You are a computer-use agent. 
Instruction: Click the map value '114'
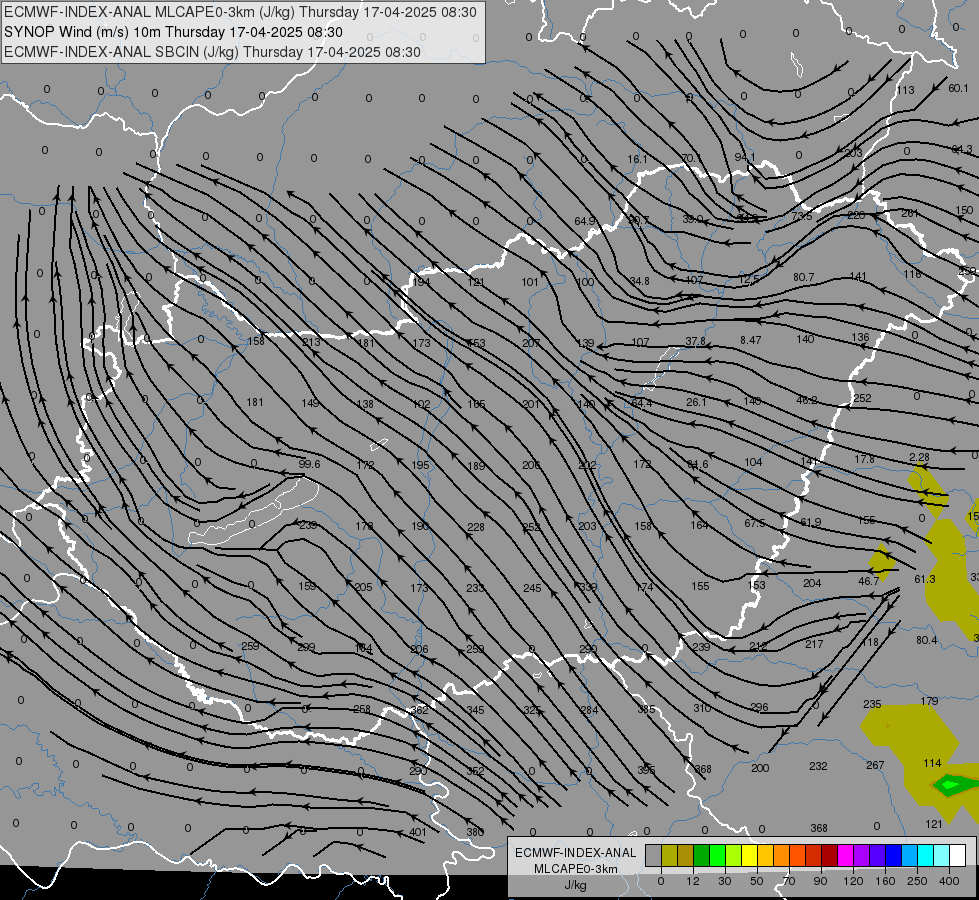[x=932, y=763]
